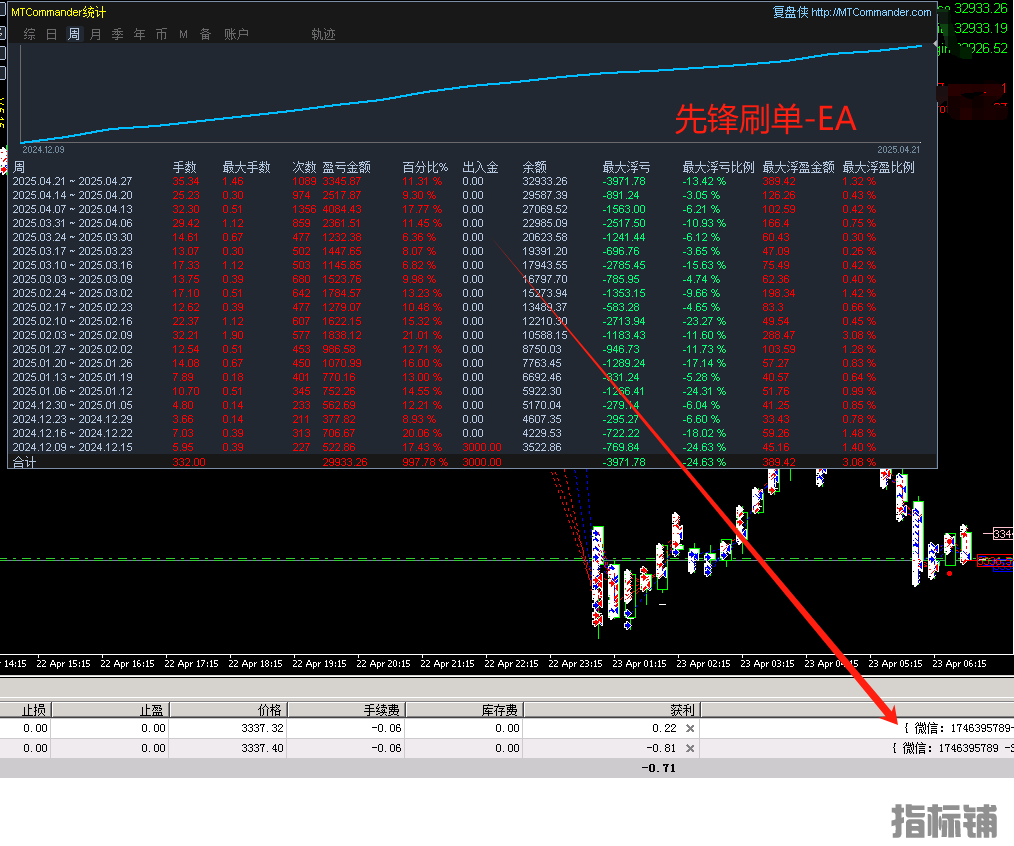Select the order priced 3337.32
This screenshot has height=846, width=1014.
[507, 728]
